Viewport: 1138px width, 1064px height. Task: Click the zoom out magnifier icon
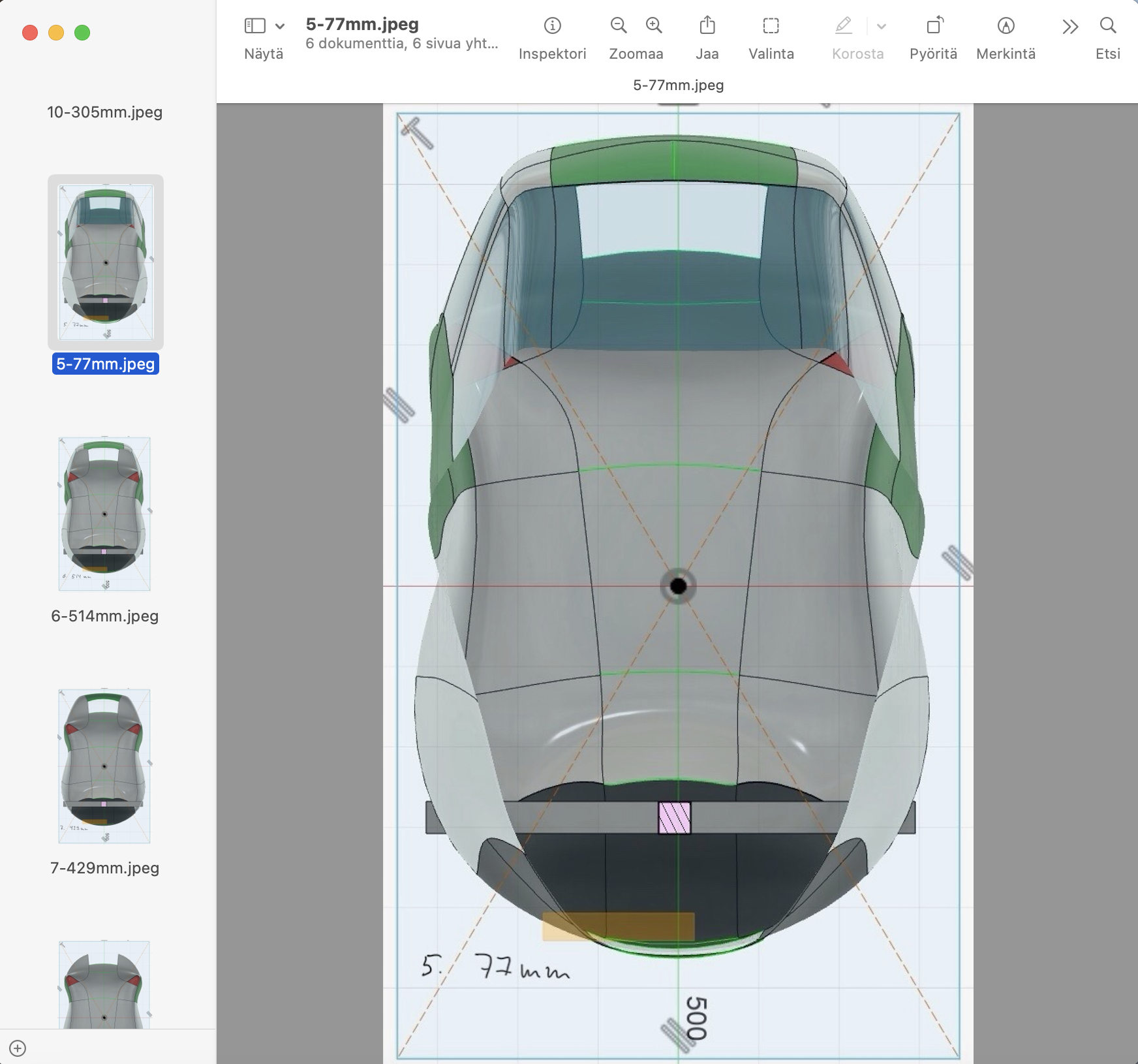coord(618,26)
